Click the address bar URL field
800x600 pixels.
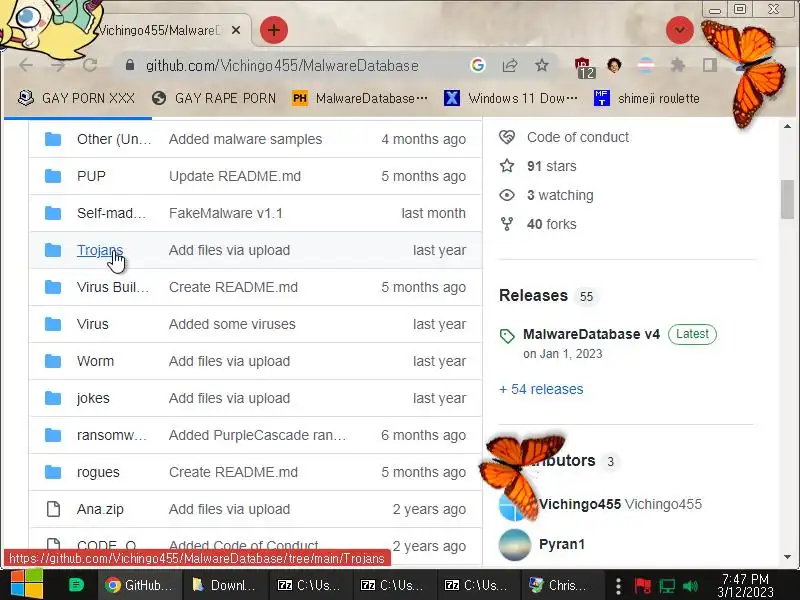pyautogui.click(x=282, y=65)
